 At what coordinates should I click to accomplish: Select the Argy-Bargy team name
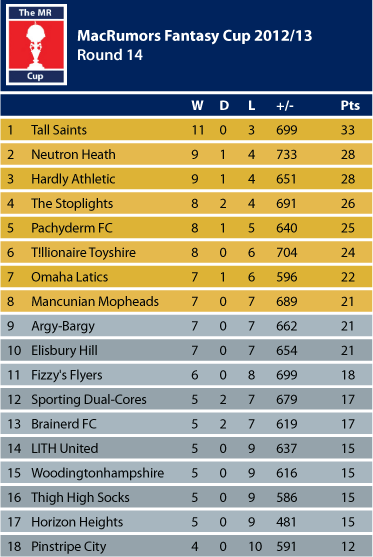pyautogui.click(x=63, y=326)
